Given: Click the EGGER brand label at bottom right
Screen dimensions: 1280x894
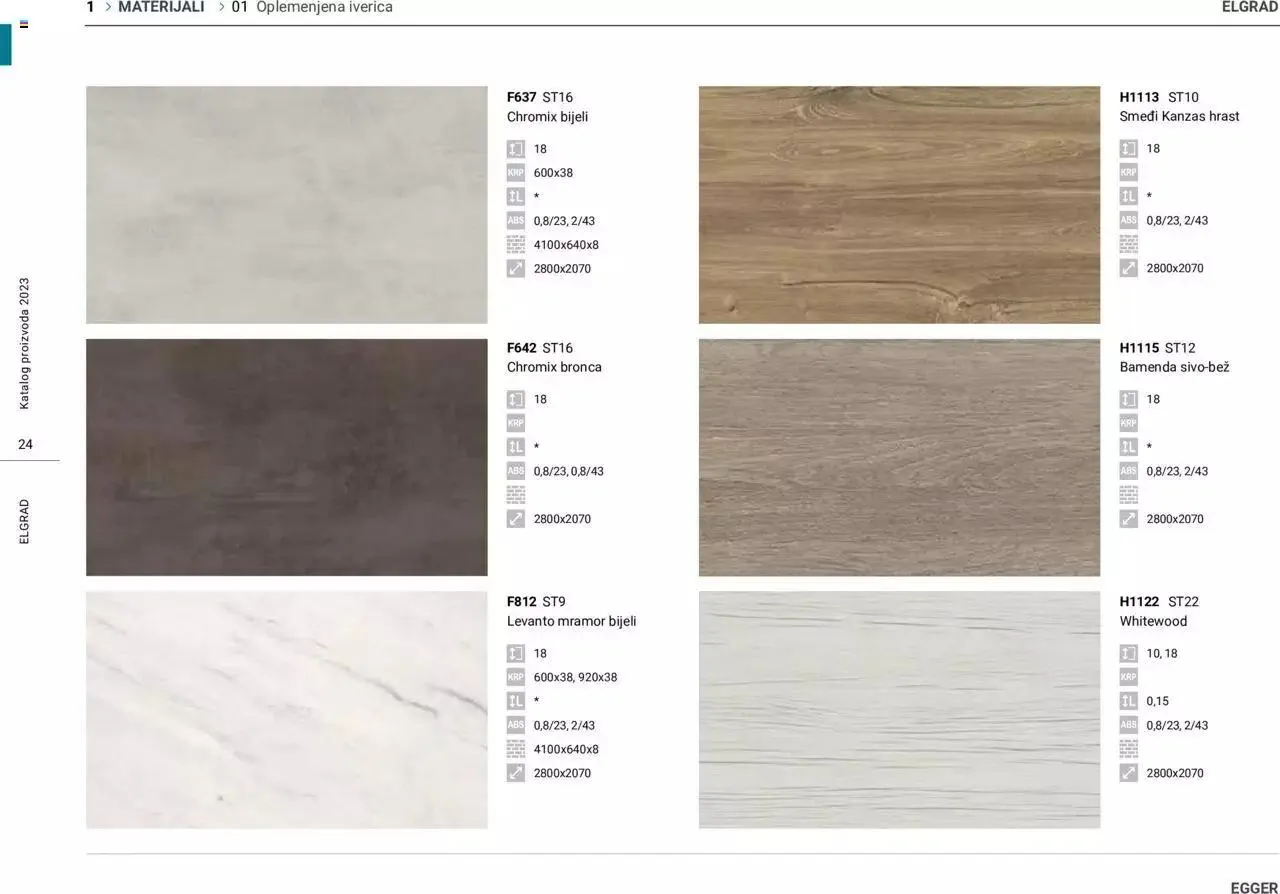Looking at the screenshot, I should tap(1253, 887).
